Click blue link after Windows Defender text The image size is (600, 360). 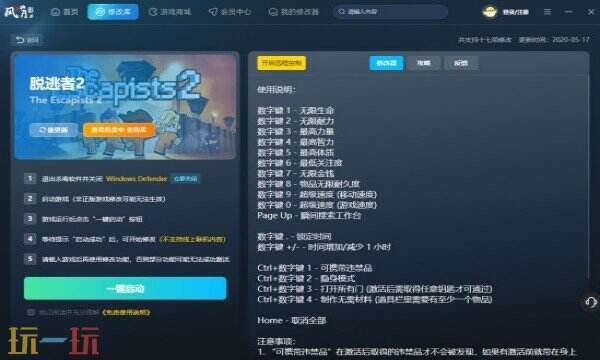[x=185, y=179]
